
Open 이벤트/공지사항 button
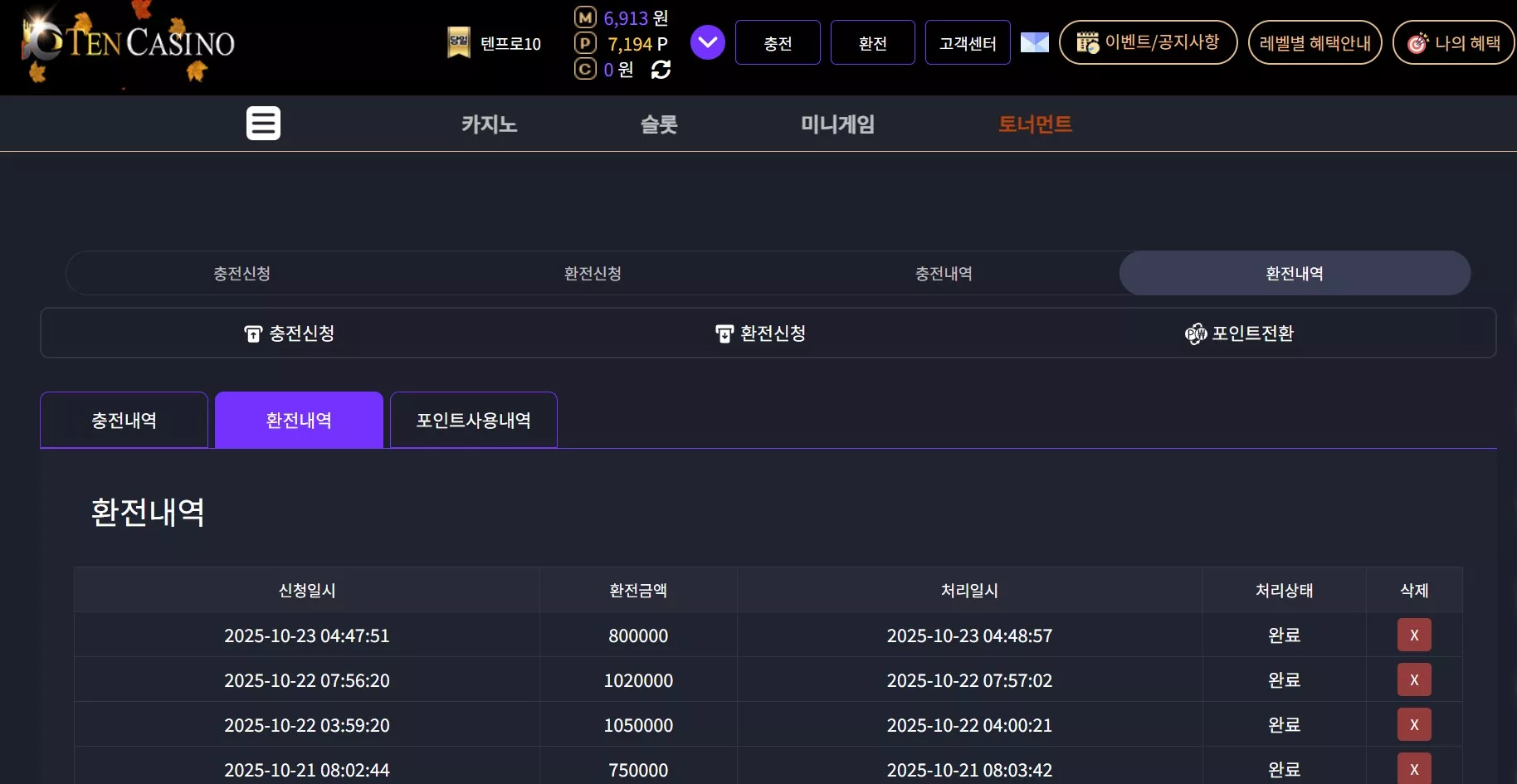coord(1148,42)
